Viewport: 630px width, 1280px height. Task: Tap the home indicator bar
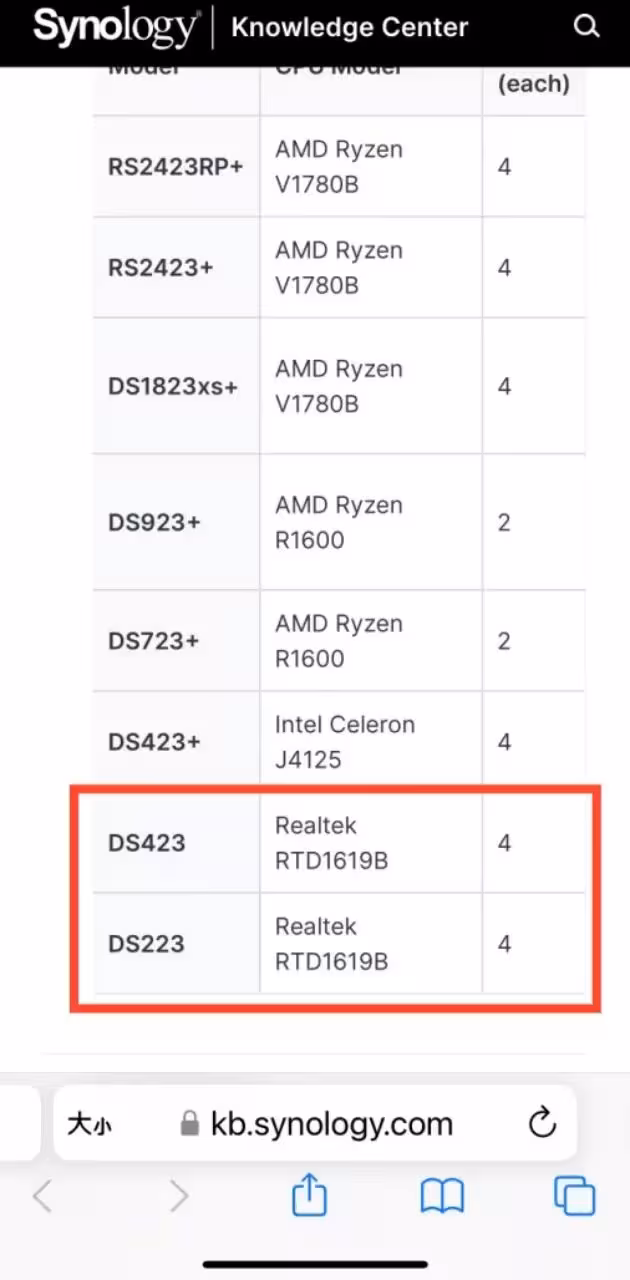pyautogui.click(x=315, y=1265)
